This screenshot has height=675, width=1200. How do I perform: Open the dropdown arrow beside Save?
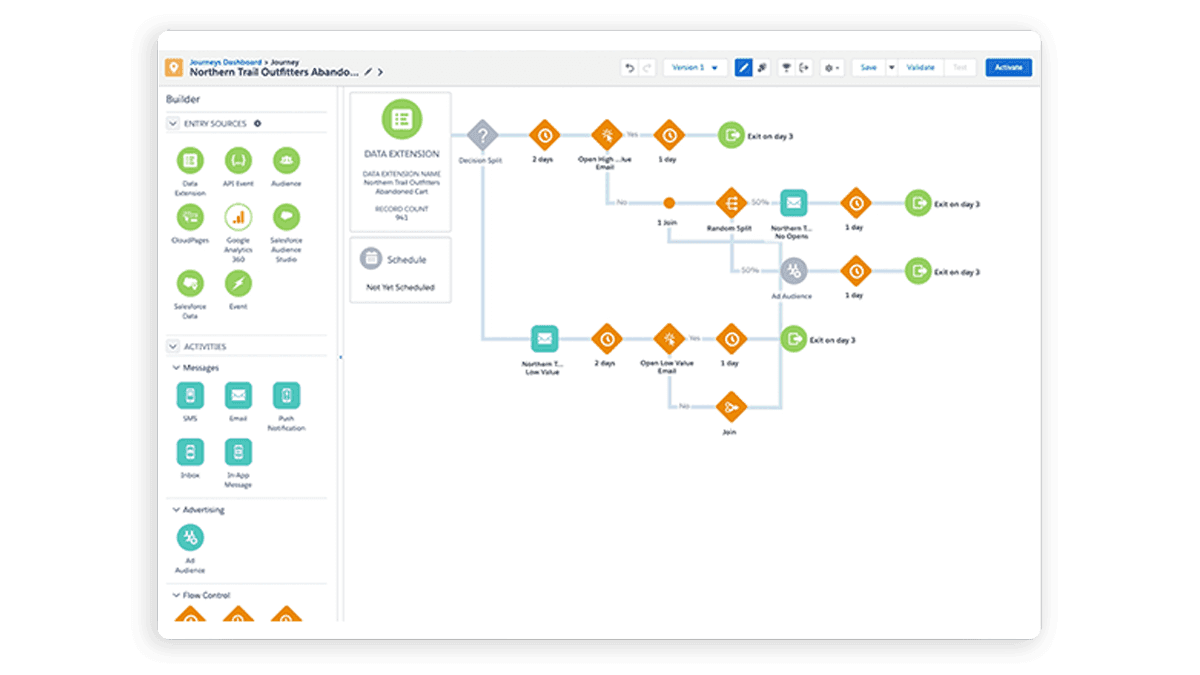891,68
